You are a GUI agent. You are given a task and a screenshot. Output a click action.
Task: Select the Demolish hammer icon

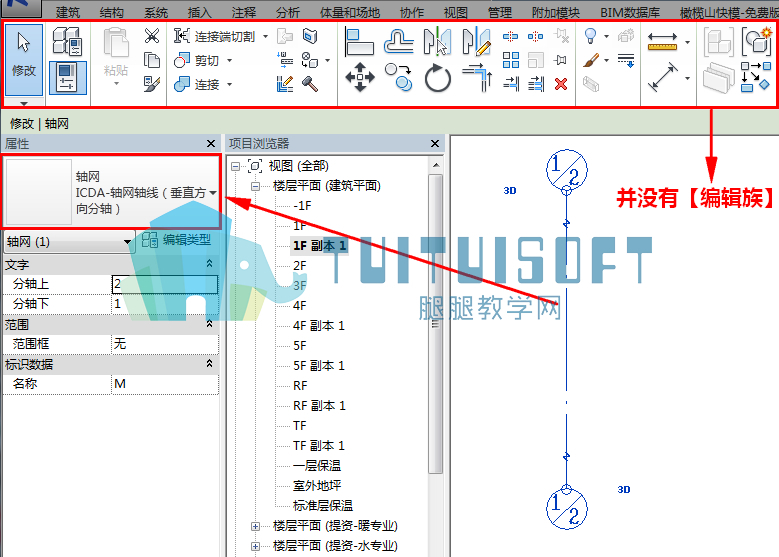point(310,84)
